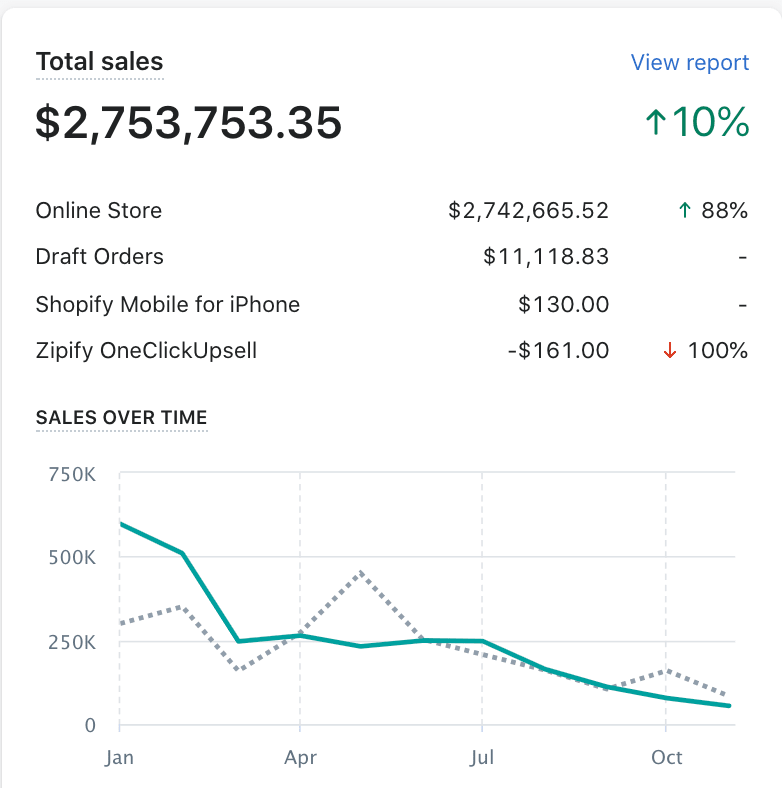Select the Draft Orders channel label

click(99, 257)
